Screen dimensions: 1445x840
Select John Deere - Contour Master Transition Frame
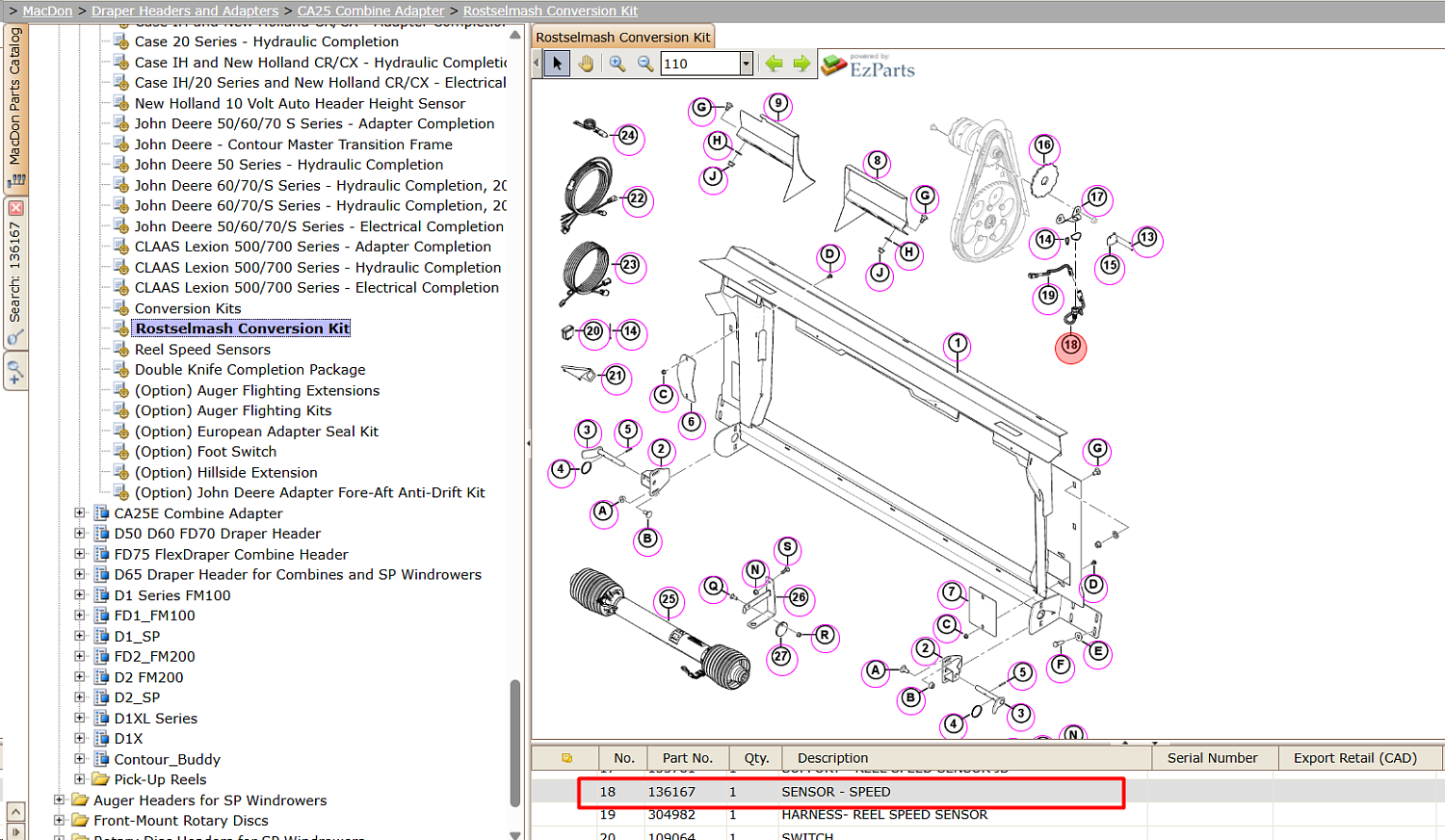293,144
